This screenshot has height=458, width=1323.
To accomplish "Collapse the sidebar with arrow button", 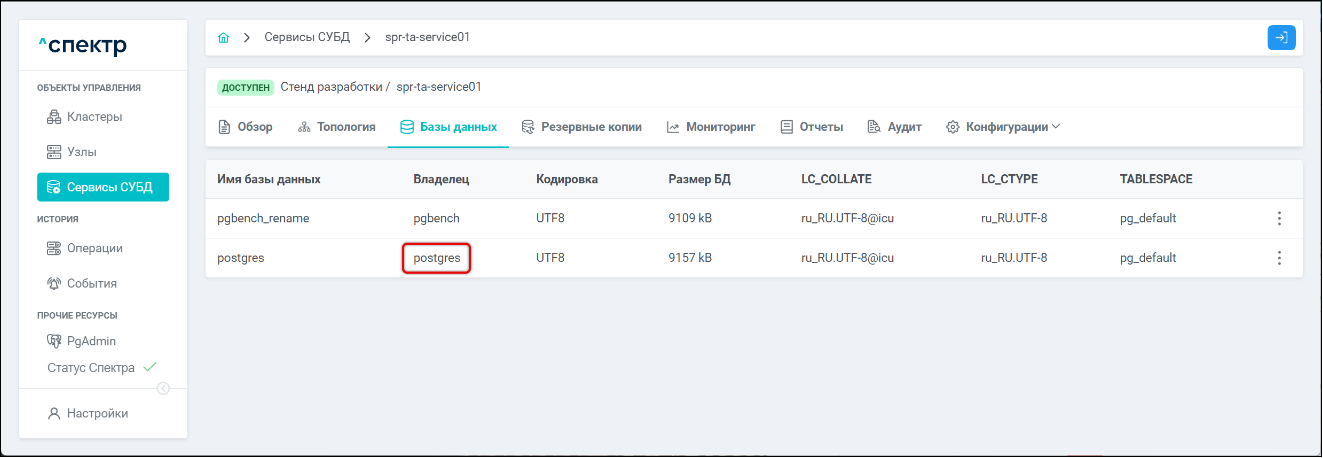I will pos(163,389).
